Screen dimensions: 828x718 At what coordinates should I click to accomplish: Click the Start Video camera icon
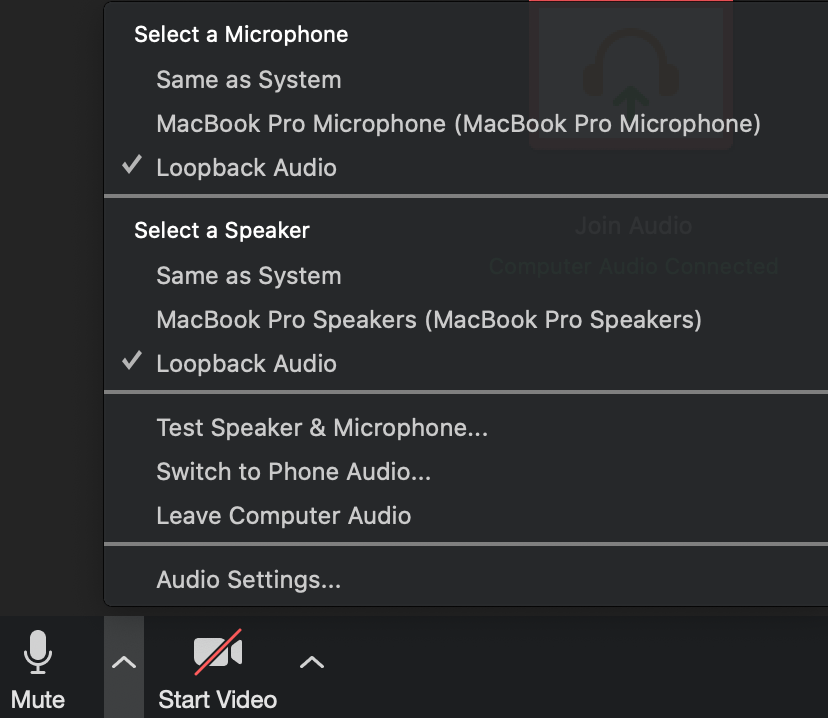coord(218,652)
